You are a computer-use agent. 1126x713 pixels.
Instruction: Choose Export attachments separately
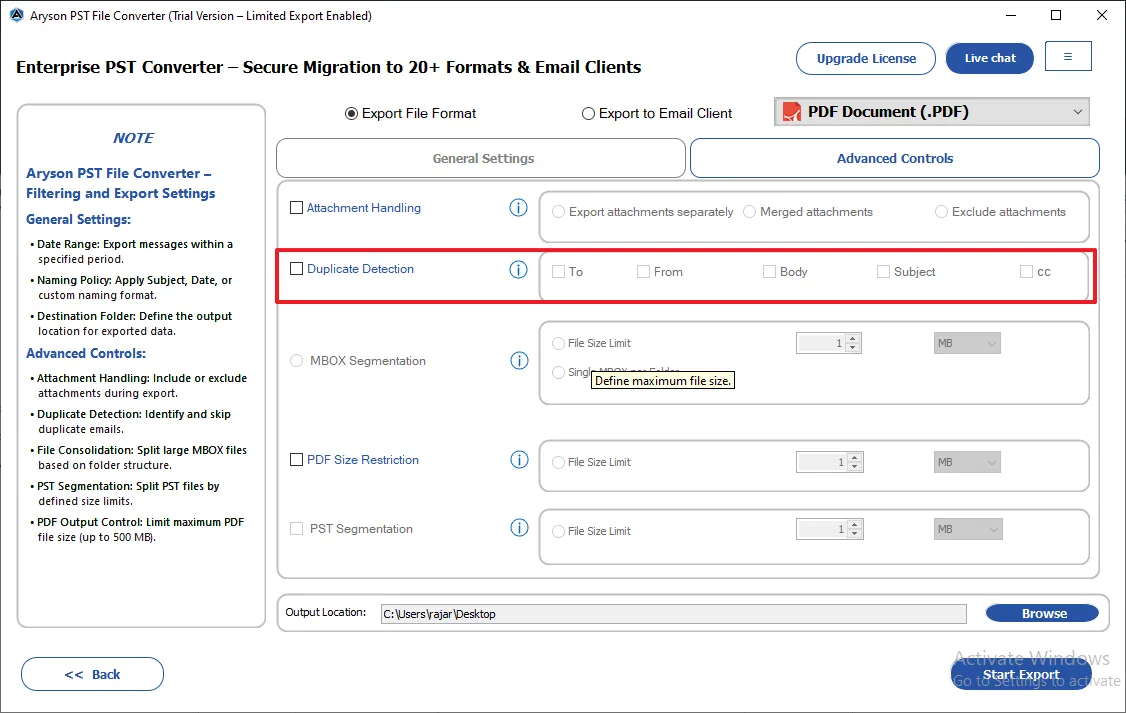558,212
